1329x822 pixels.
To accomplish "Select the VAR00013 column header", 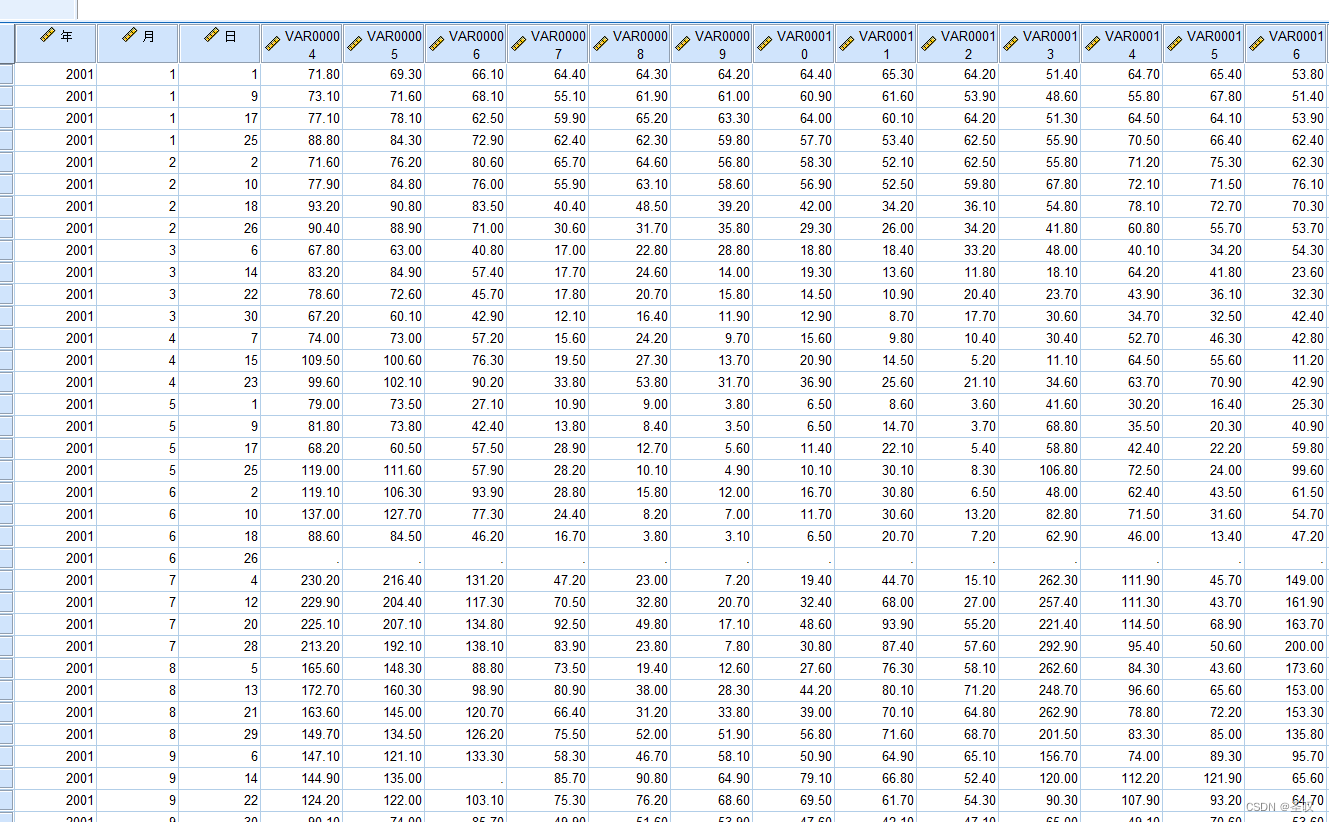I will 1040,44.
